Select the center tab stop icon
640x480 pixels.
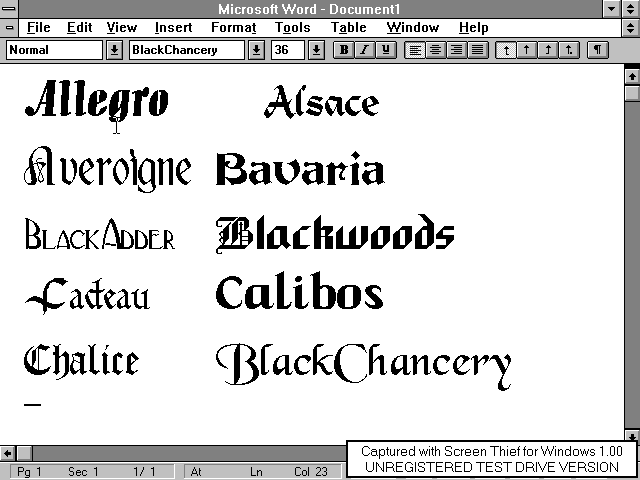pyautogui.click(x=527, y=49)
